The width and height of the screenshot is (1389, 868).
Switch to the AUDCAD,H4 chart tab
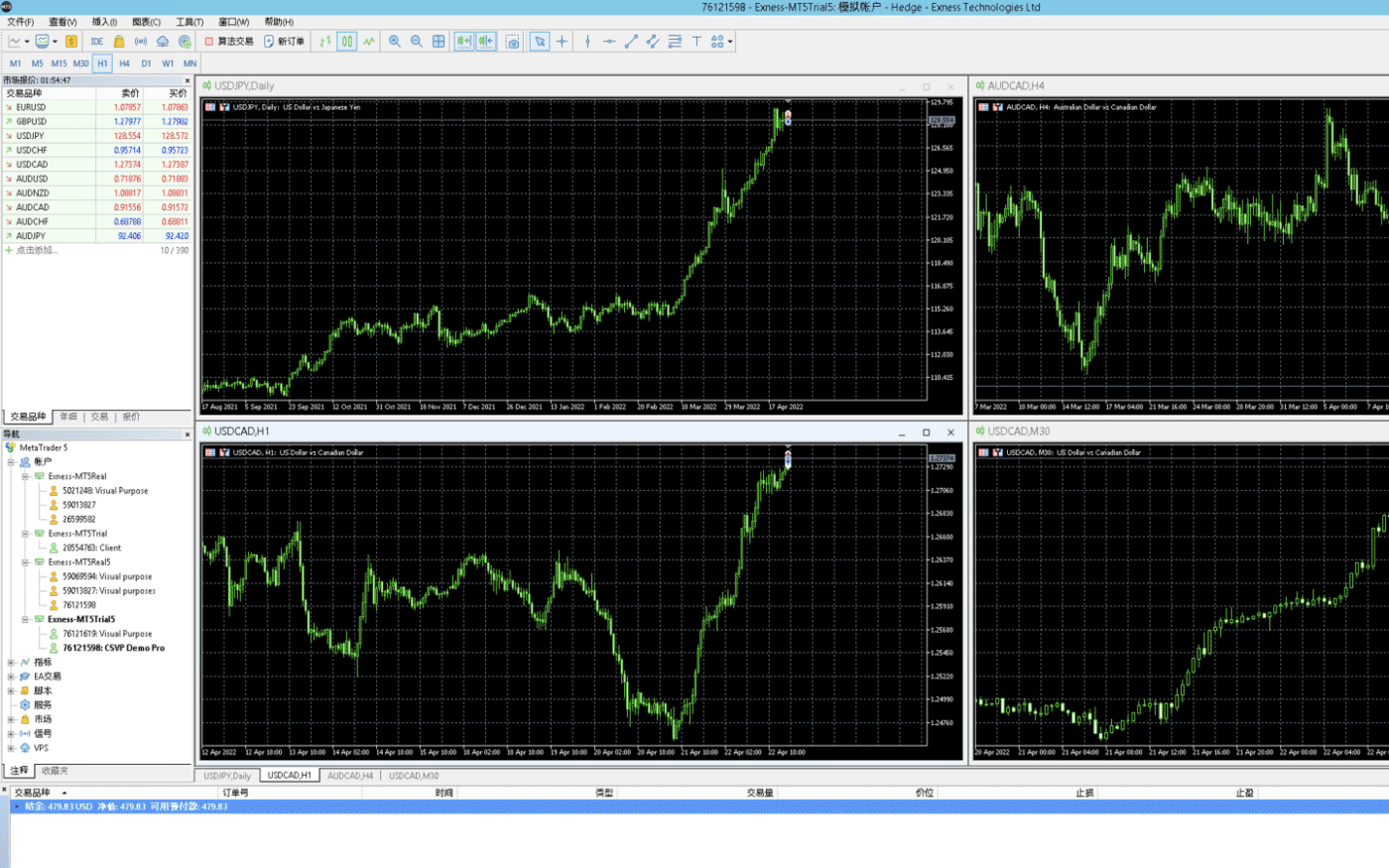350,776
